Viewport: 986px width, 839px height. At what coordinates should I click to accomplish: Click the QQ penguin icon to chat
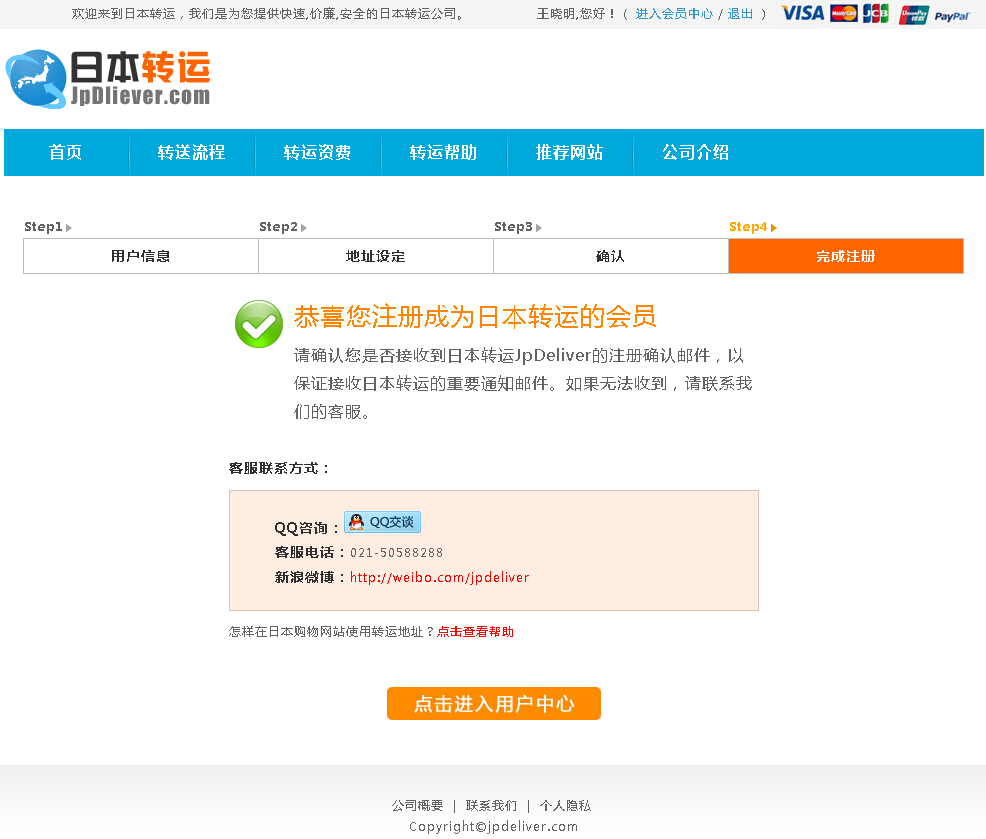pyautogui.click(x=356, y=521)
